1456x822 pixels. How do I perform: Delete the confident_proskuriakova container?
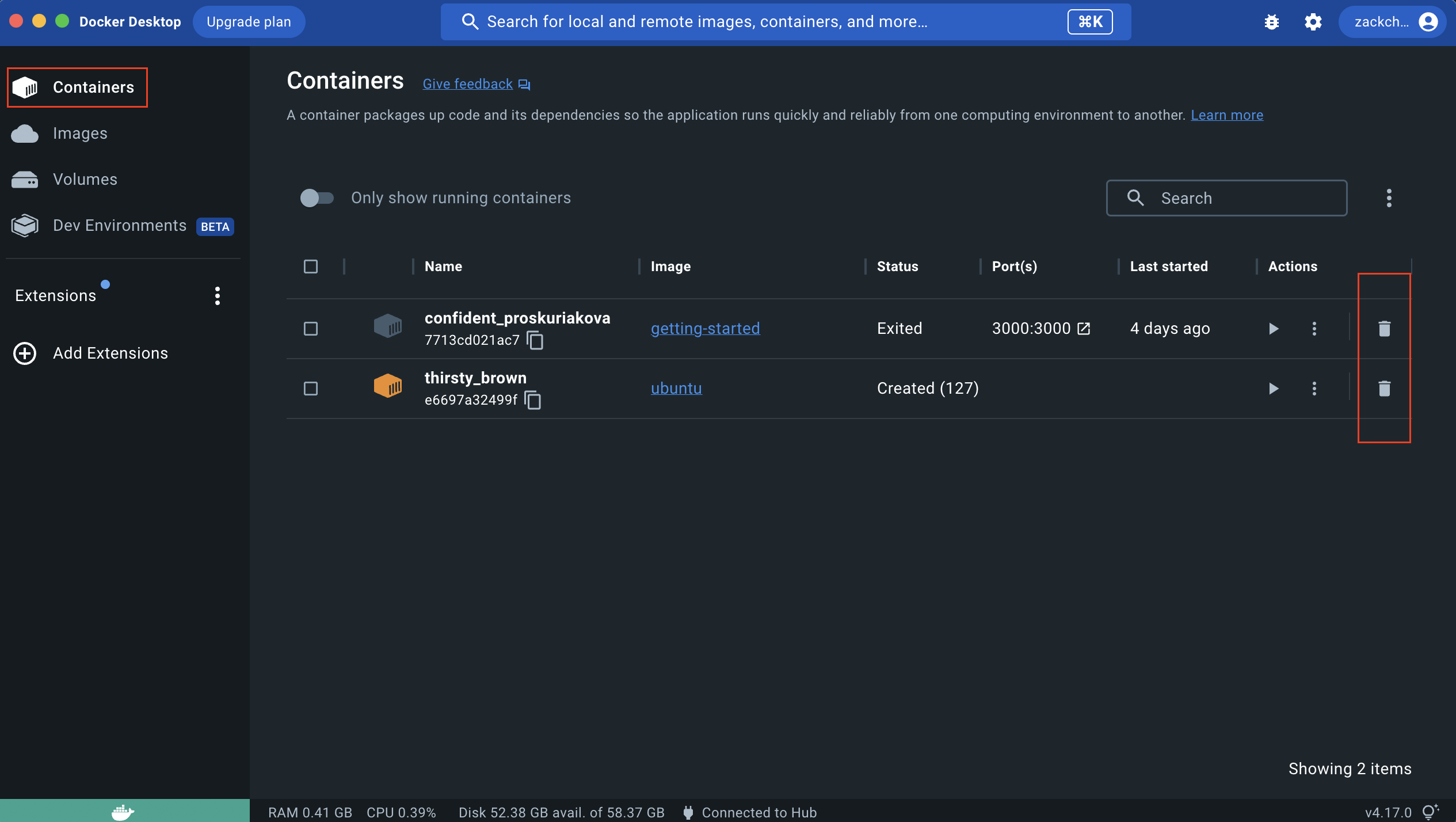pyautogui.click(x=1385, y=329)
